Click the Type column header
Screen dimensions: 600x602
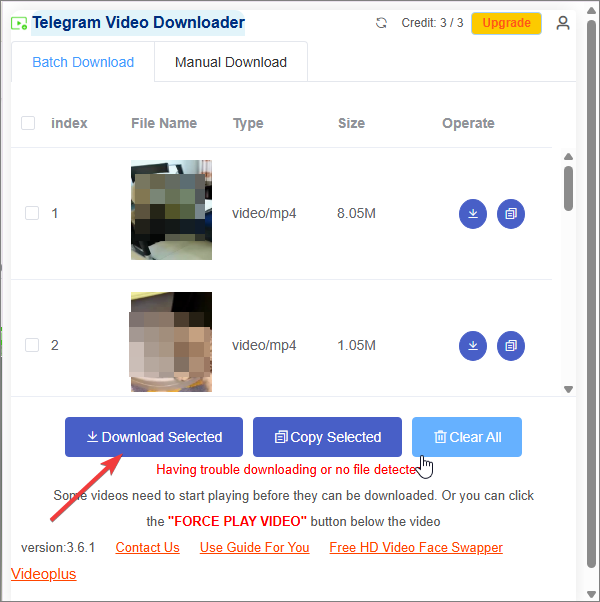coord(248,123)
